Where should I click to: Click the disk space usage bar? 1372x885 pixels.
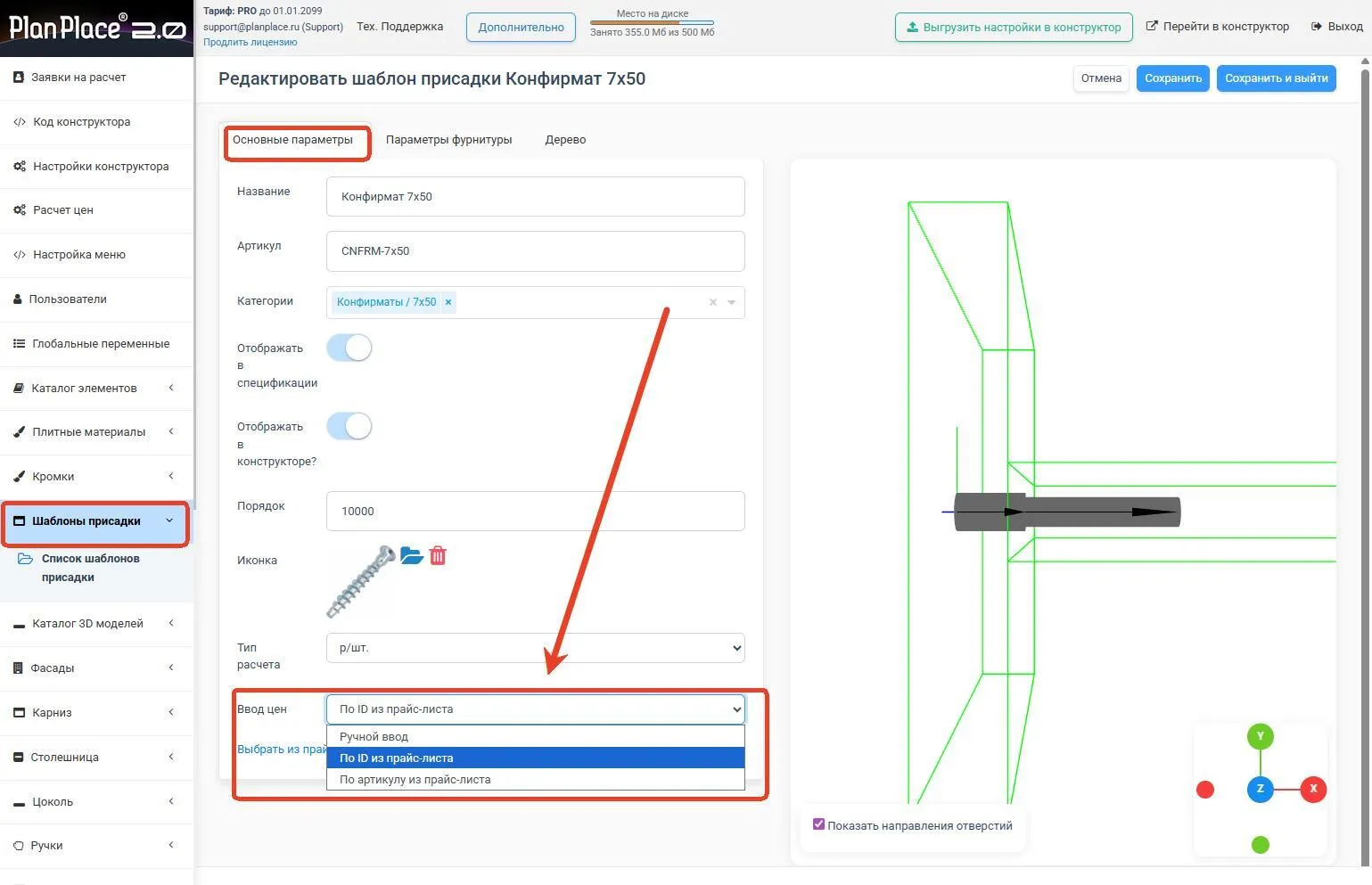coord(652,23)
